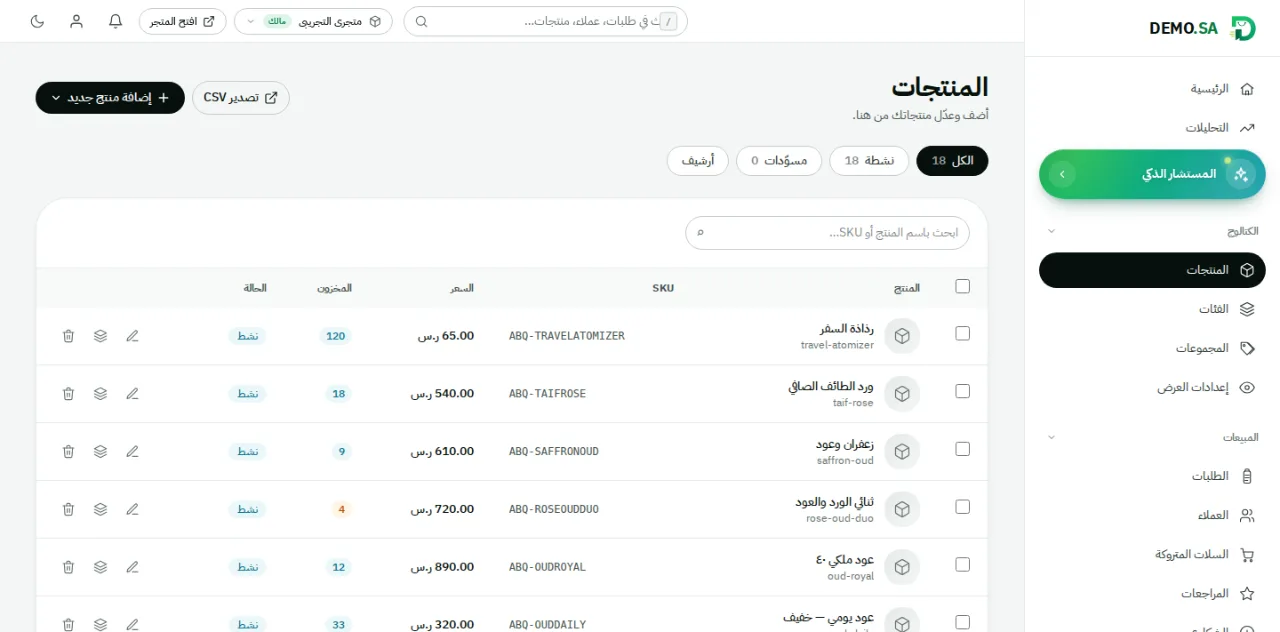Open إعدادات العرض in the sidebar
Image resolution: width=1280 pixels, height=632 pixels.
point(1152,387)
